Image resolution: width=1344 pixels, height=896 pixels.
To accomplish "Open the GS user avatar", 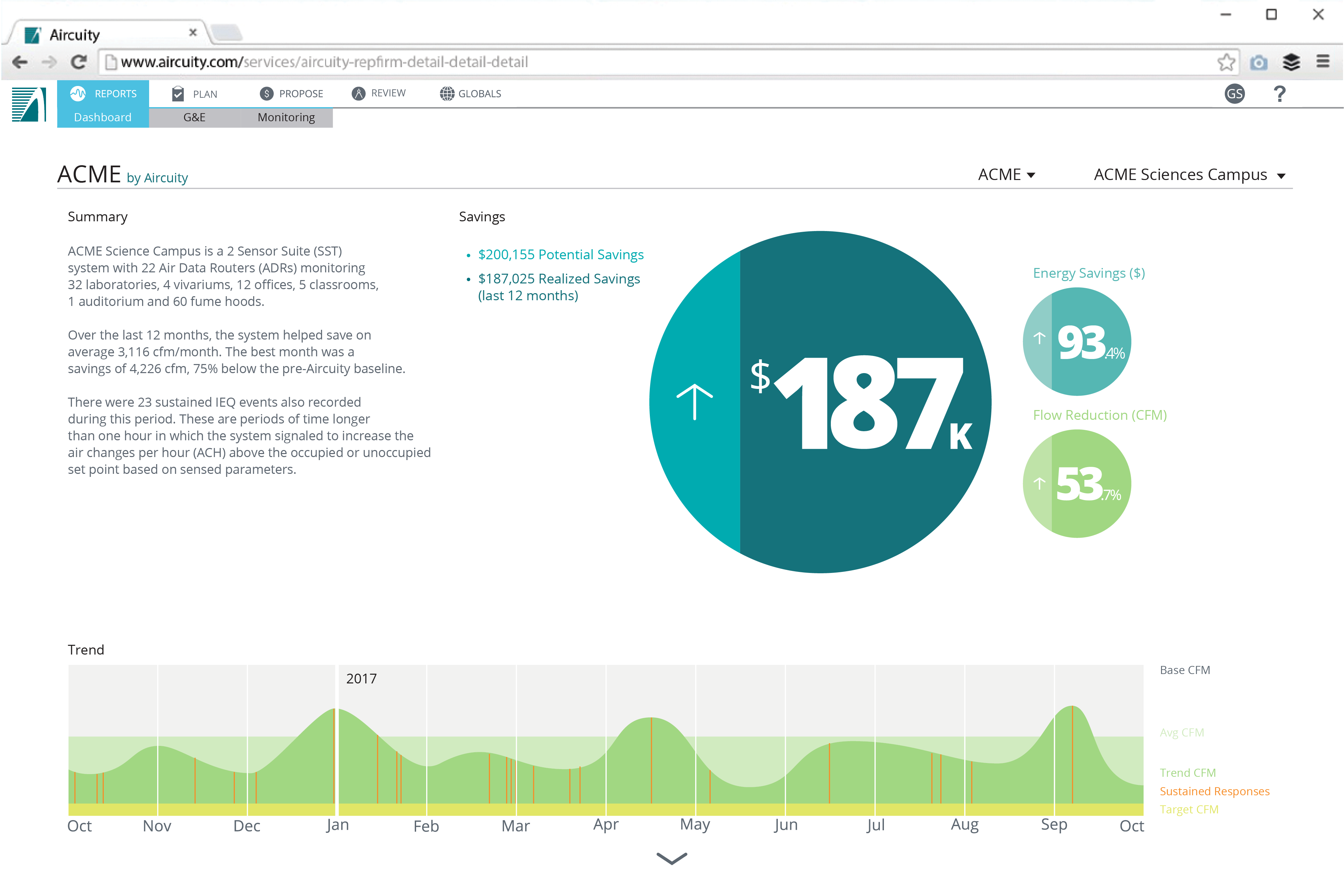I will point(1235,94).
